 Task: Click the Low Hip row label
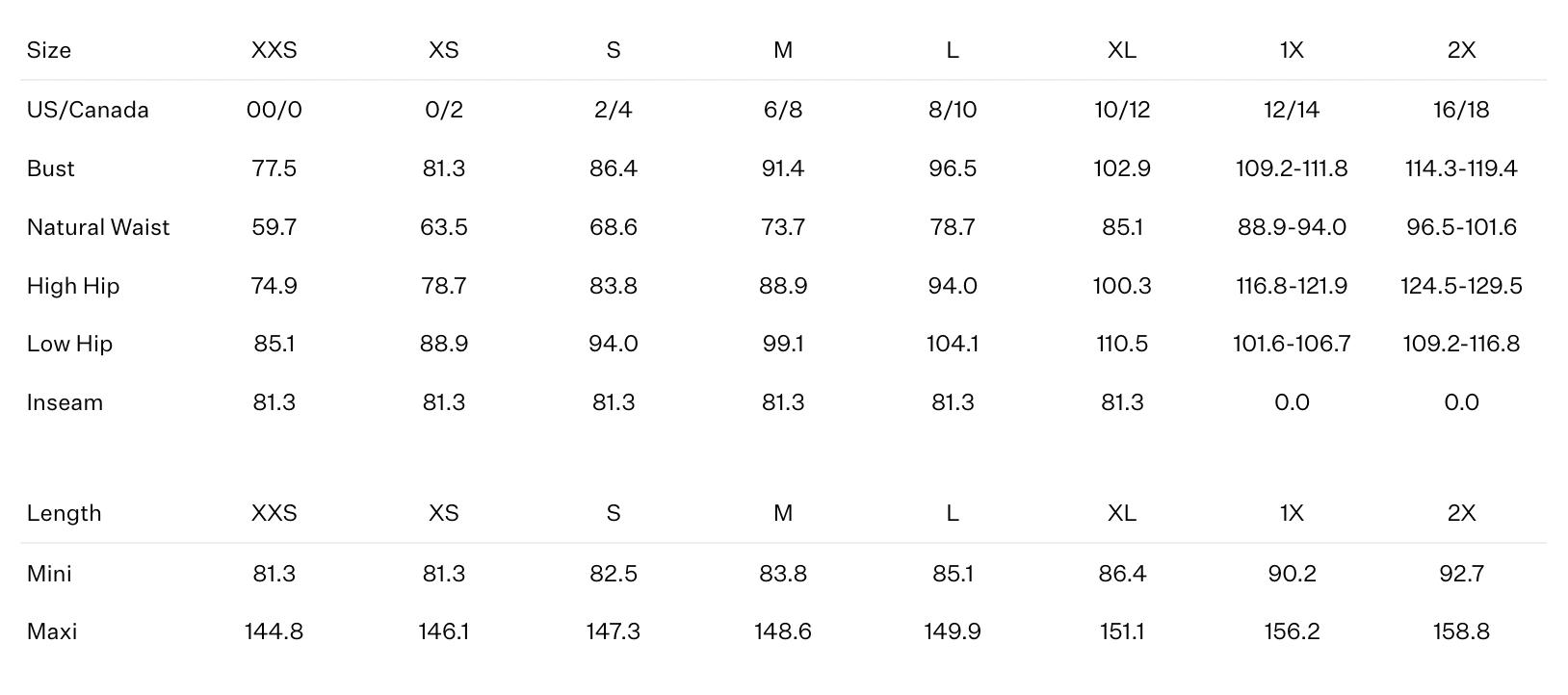pyautogui.click(x=69, y=344)
